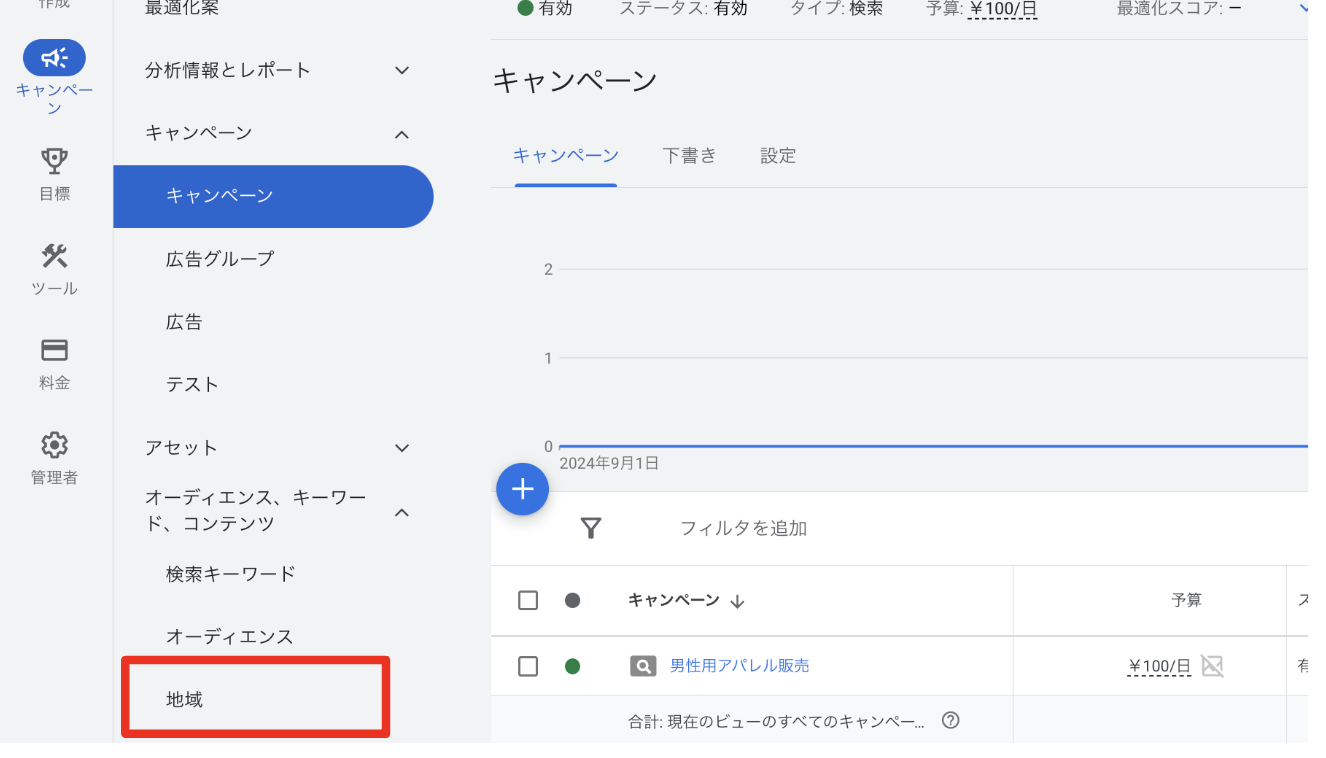The width and height of the screenshot is (1326, 758).
Task: Click フィルタを追加 field
Action: click(743, 528)
